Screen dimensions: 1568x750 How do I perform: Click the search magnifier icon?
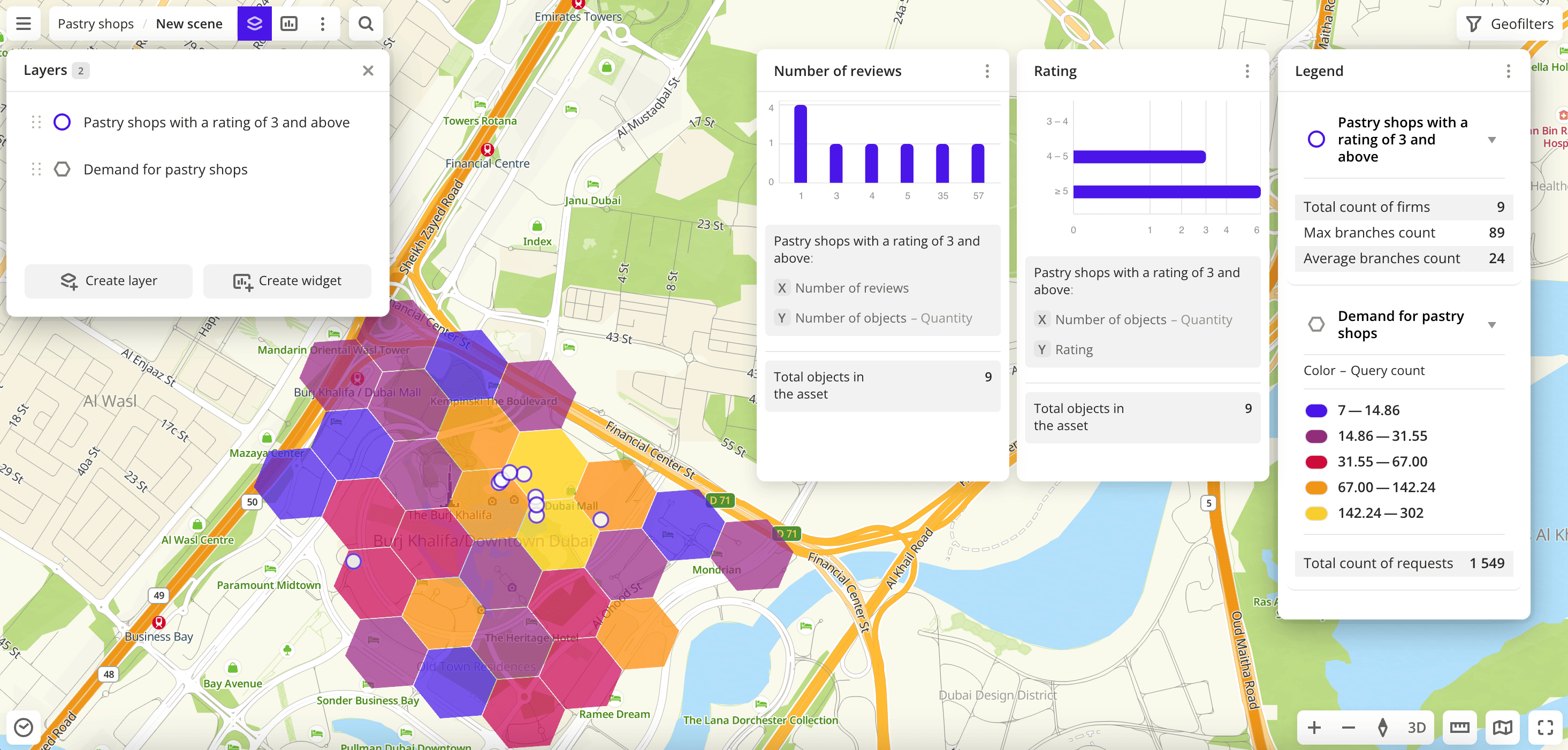(x=365, y=24)
